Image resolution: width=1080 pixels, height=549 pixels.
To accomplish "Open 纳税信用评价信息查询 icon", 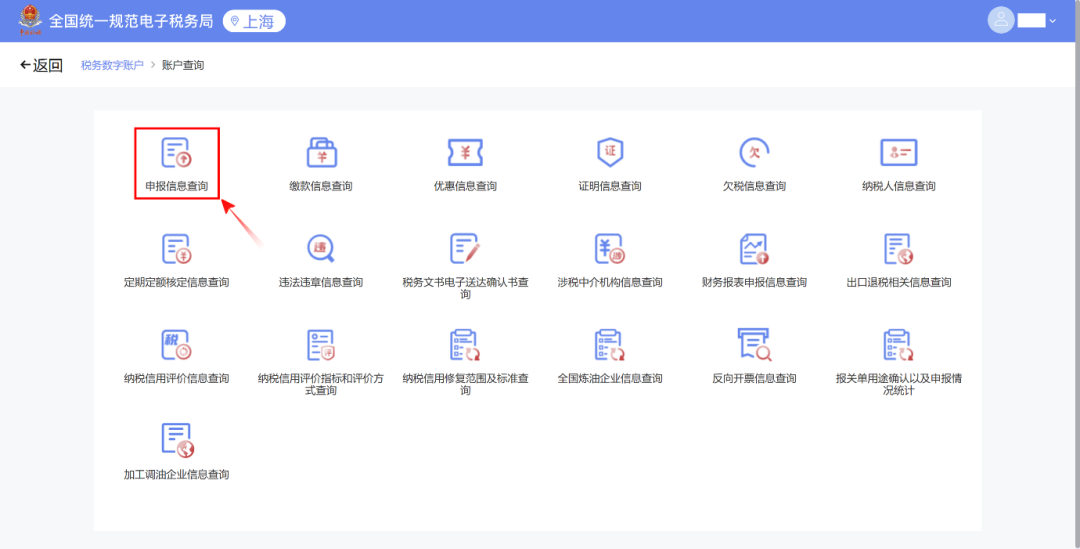I will point(176,344).
